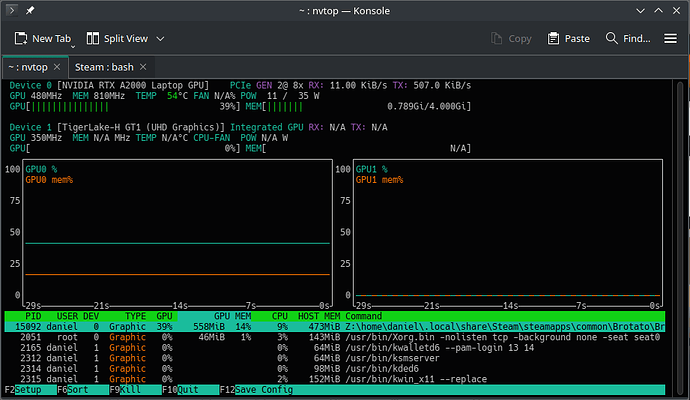
Task: Click the 473MiB host memory value
Action: tap(324, 327)
